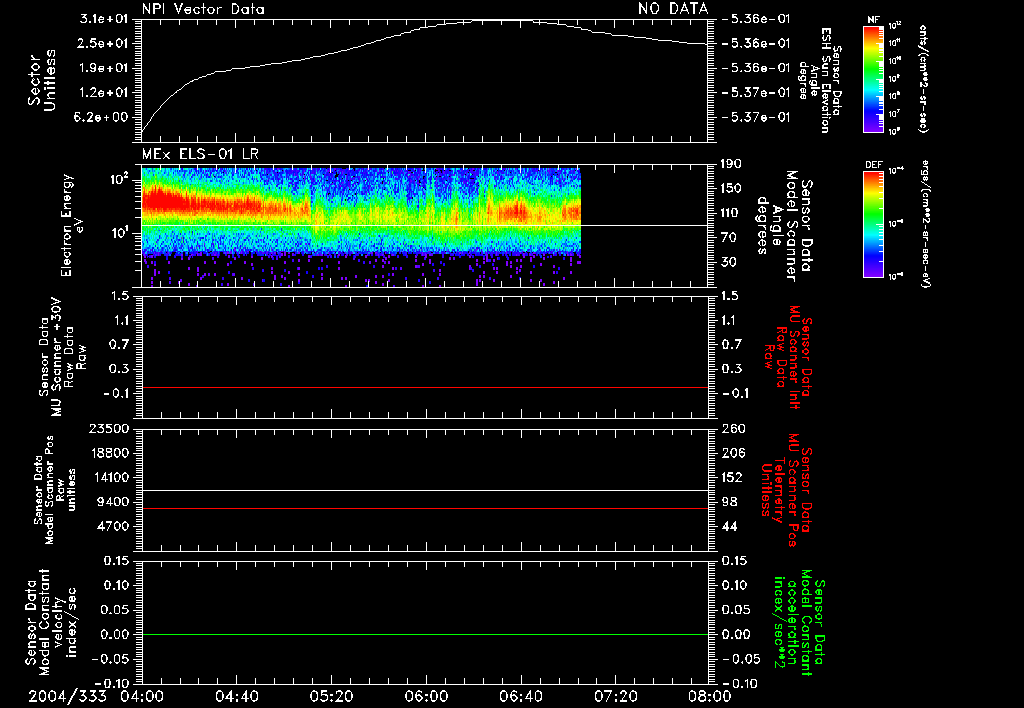Click the '04:40' time tick label
This screenshot has height=708, width=1024.
[236, 696]
